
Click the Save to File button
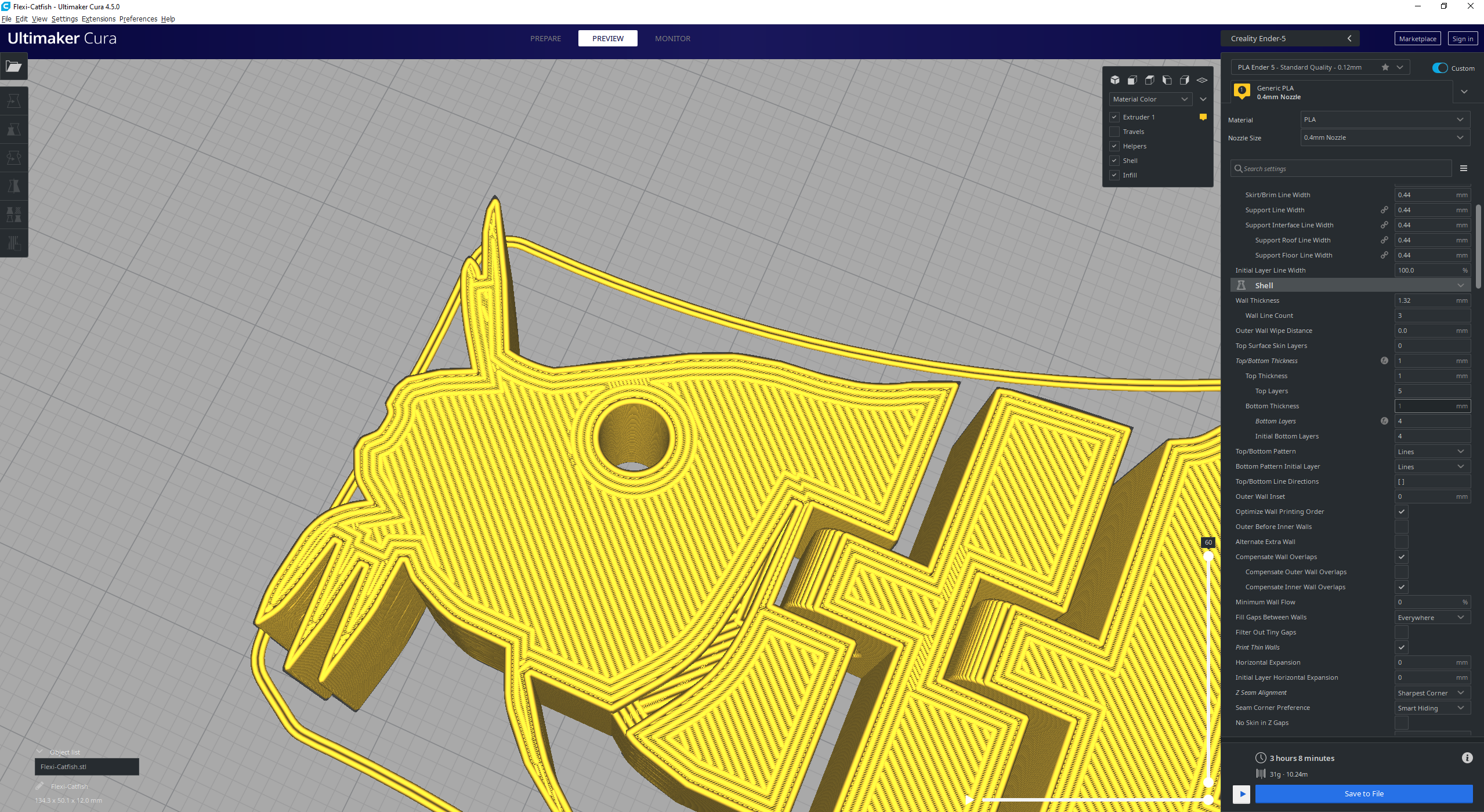click(1363, 793)
